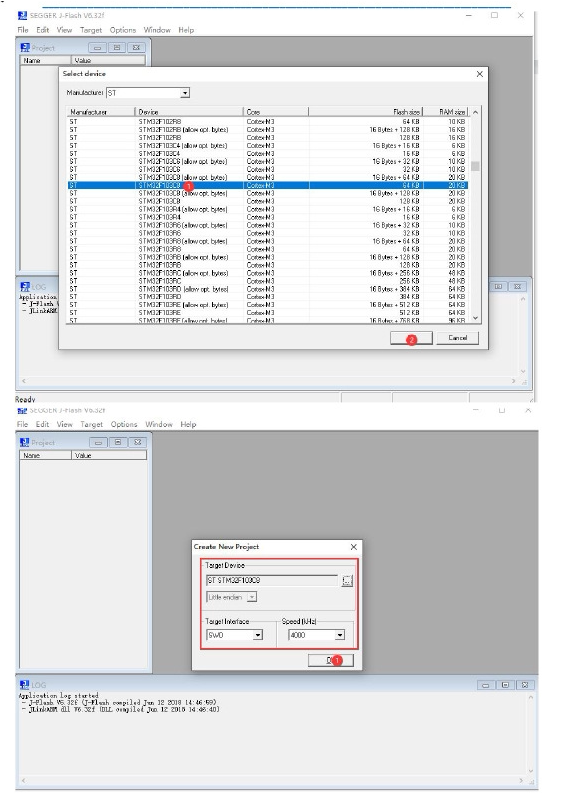Sort the list by the Manufacturer column header
Image resolution: width=563 pixels, height=797 pixels.
coord(101,112)
